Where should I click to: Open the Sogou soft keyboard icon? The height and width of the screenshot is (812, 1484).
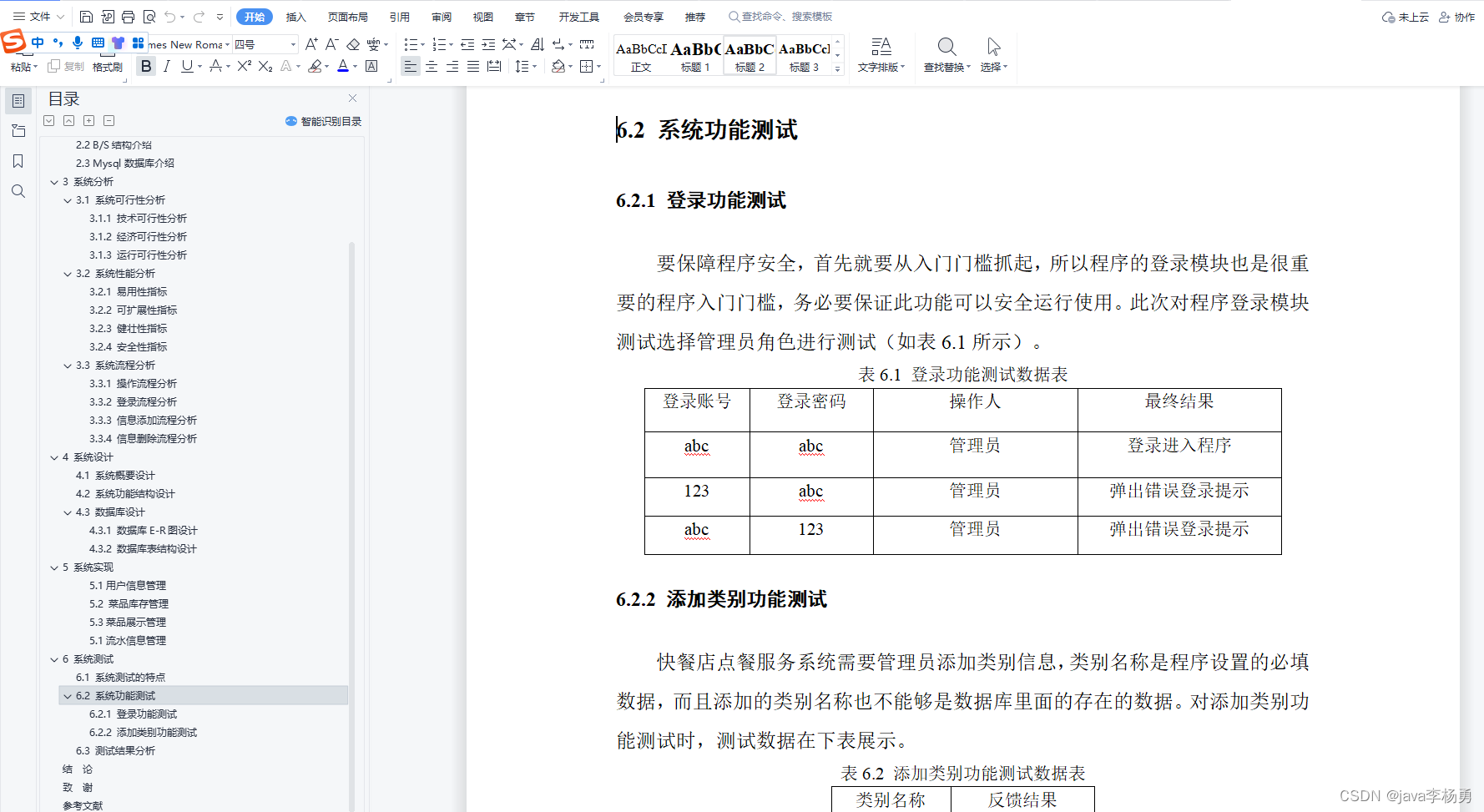tap(98, 43)
